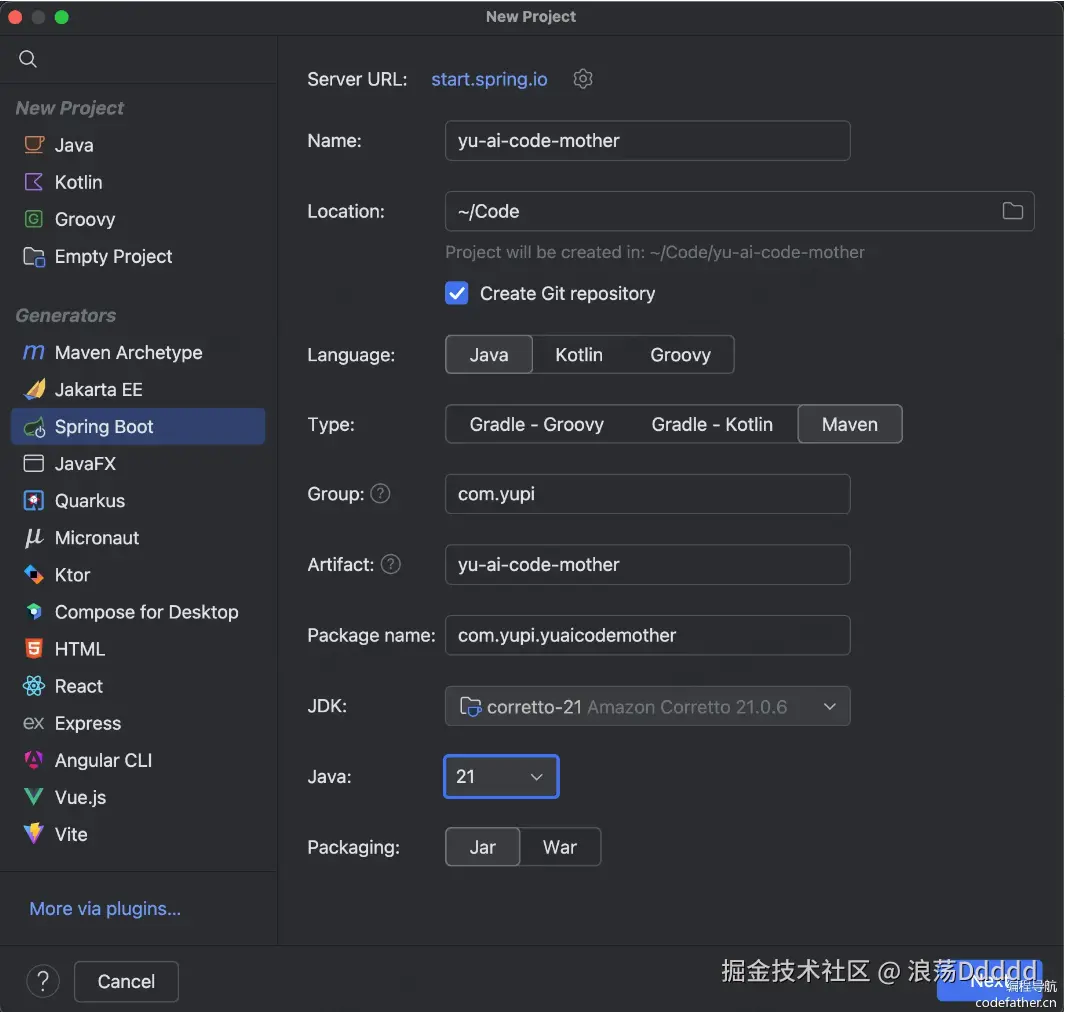
Task: Click the Vue.js logo icon
Action: pyautogui.click(x=34, y=797)
